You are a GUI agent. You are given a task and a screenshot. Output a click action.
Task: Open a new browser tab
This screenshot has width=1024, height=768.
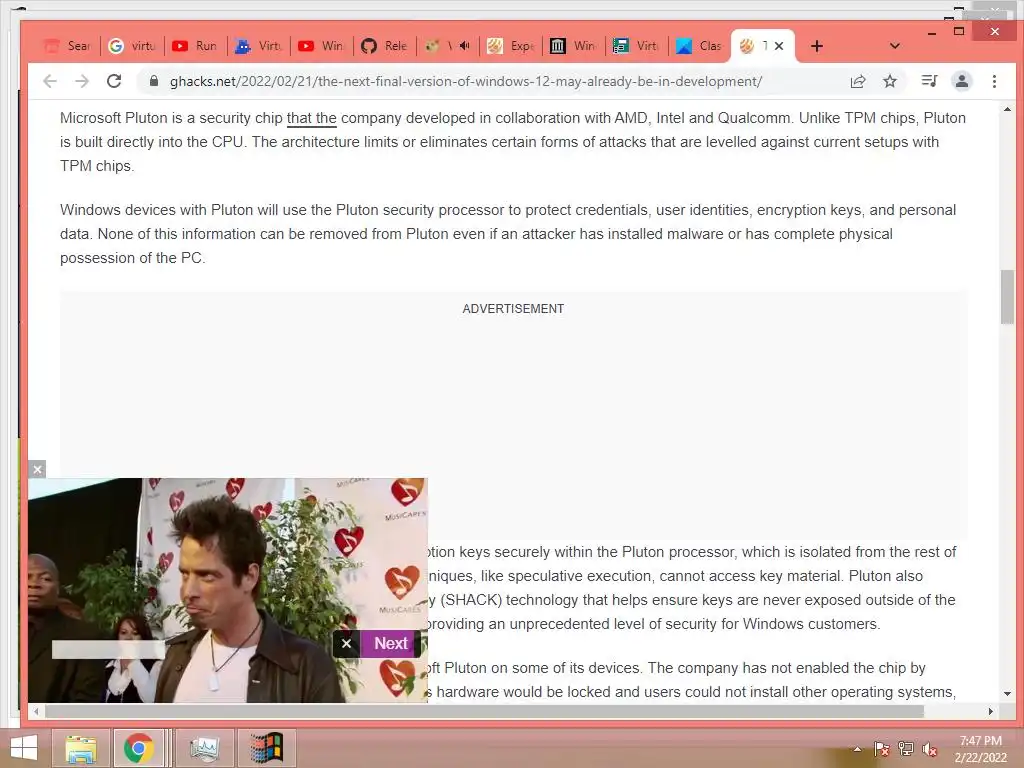816,46
